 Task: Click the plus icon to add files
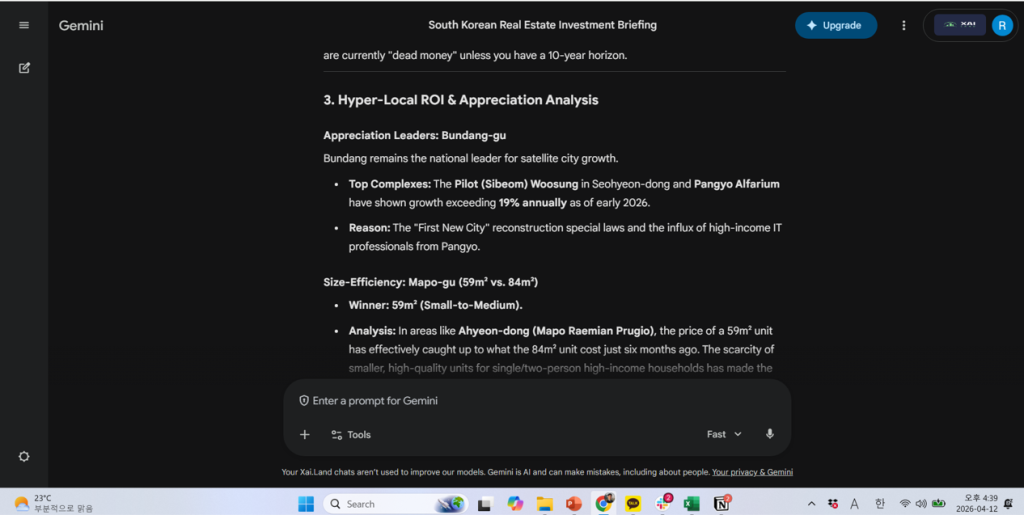pyautogui.click(x=305, y=434)
